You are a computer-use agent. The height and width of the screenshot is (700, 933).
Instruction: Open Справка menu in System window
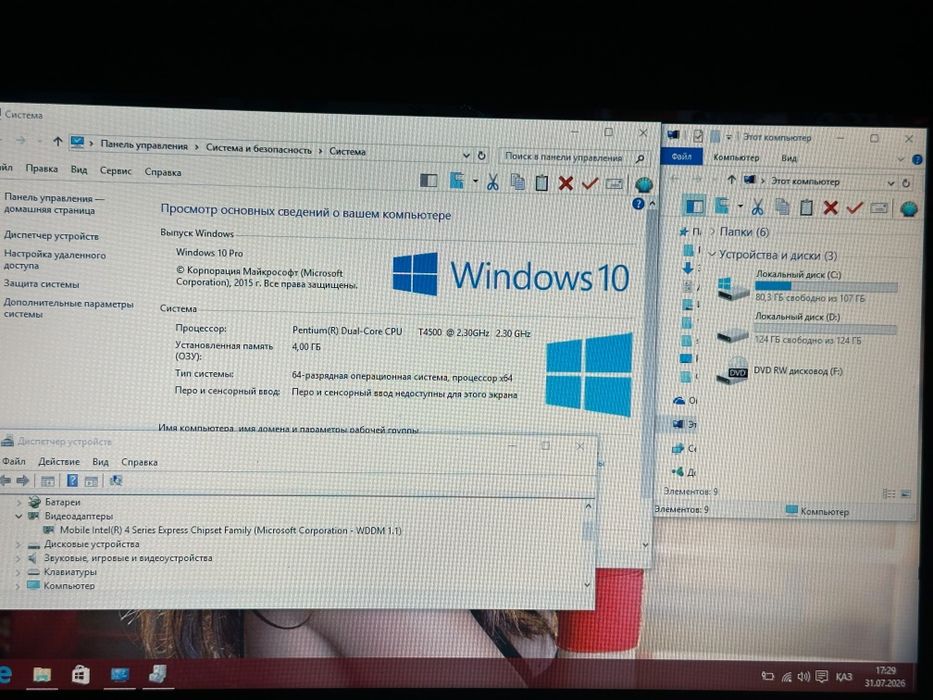(163, 172)
